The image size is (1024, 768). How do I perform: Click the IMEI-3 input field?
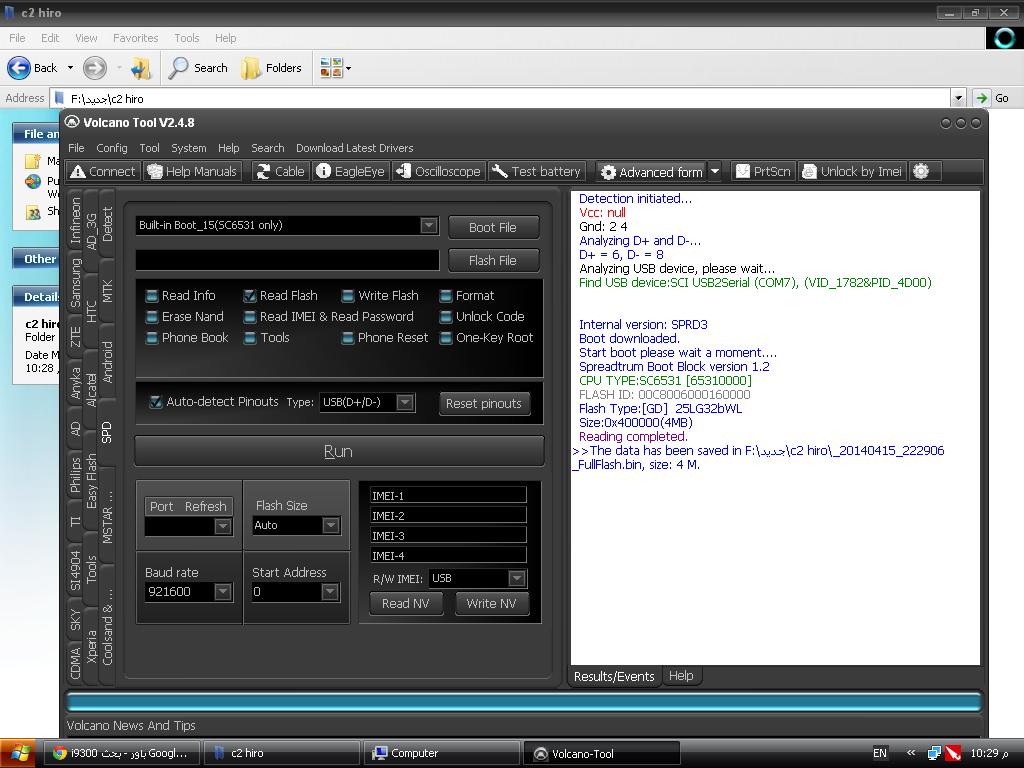click(448, 536)
